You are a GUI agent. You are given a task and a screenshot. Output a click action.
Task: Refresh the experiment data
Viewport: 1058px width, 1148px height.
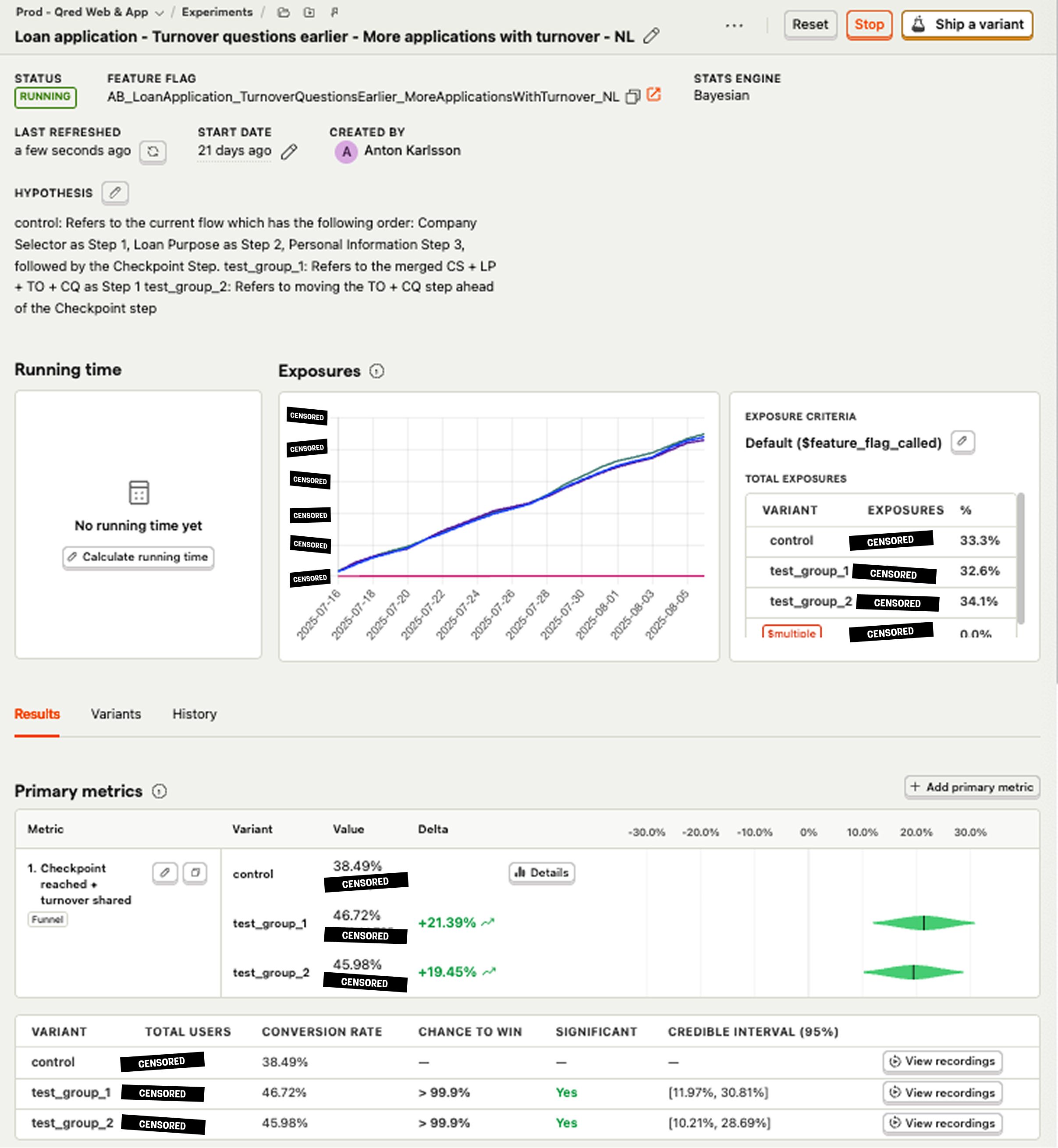153,152
